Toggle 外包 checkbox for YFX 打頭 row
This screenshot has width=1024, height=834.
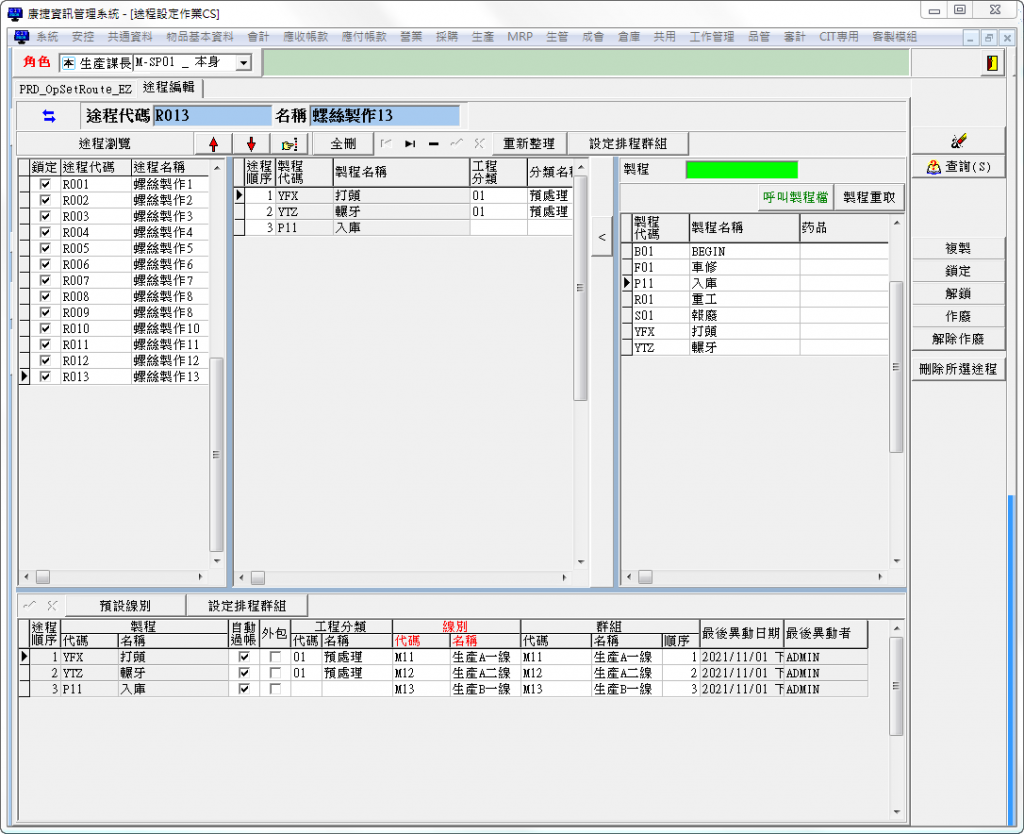(275, 658)
